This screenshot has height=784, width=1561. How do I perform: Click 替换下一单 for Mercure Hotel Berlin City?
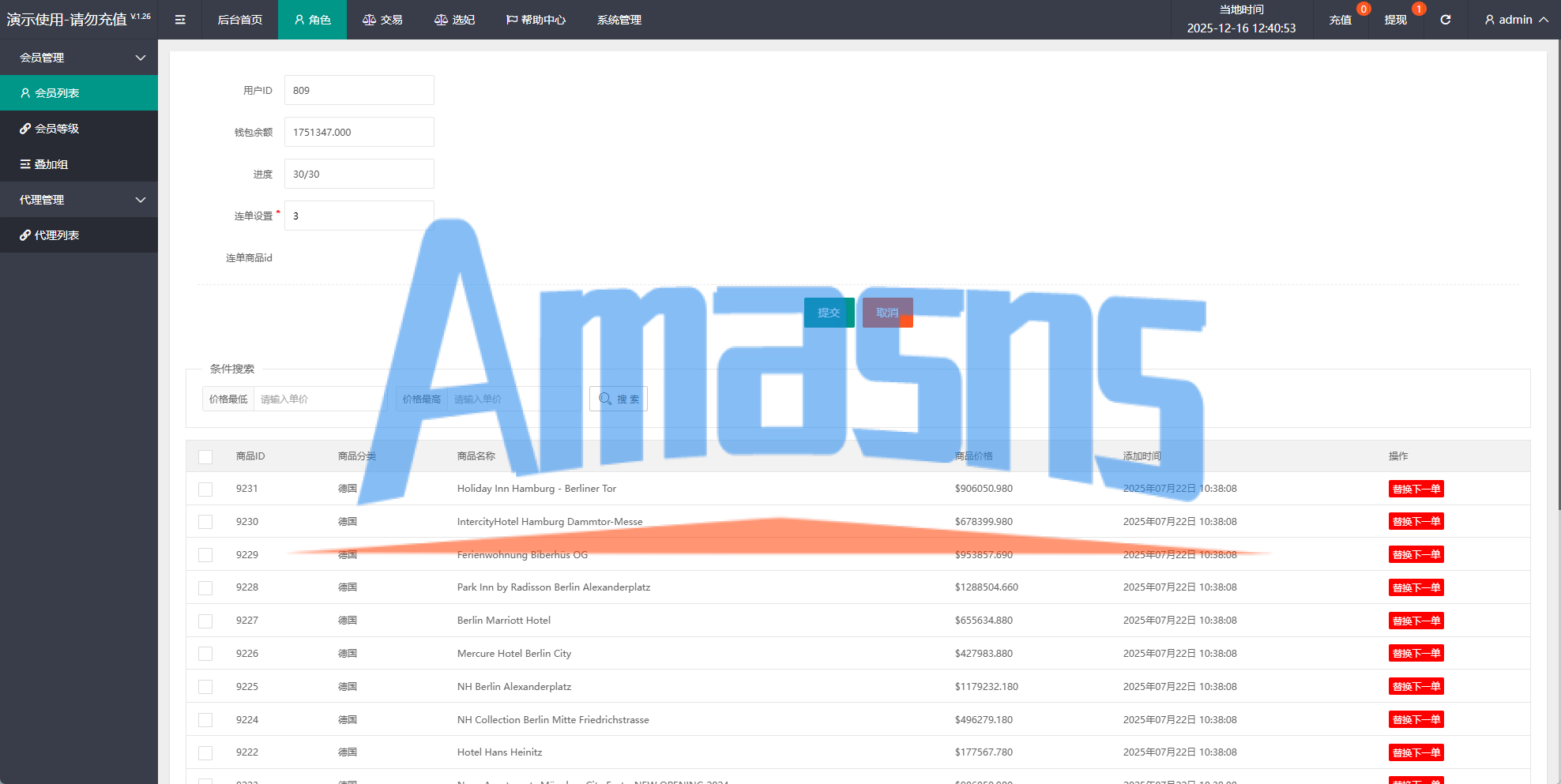[1416, 654]
